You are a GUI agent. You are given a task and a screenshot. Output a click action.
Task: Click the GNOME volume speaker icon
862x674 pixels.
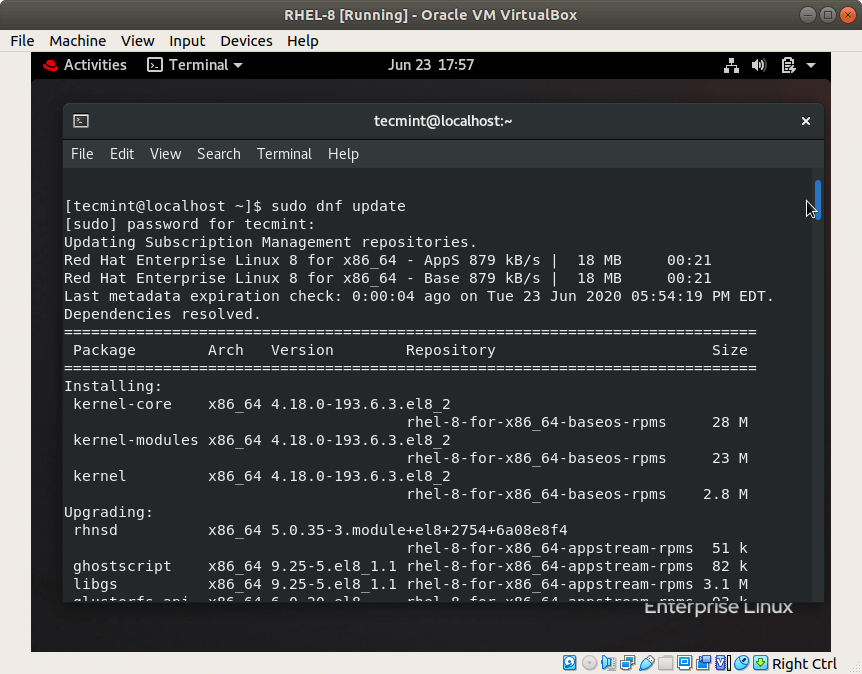tap(759, 65)
